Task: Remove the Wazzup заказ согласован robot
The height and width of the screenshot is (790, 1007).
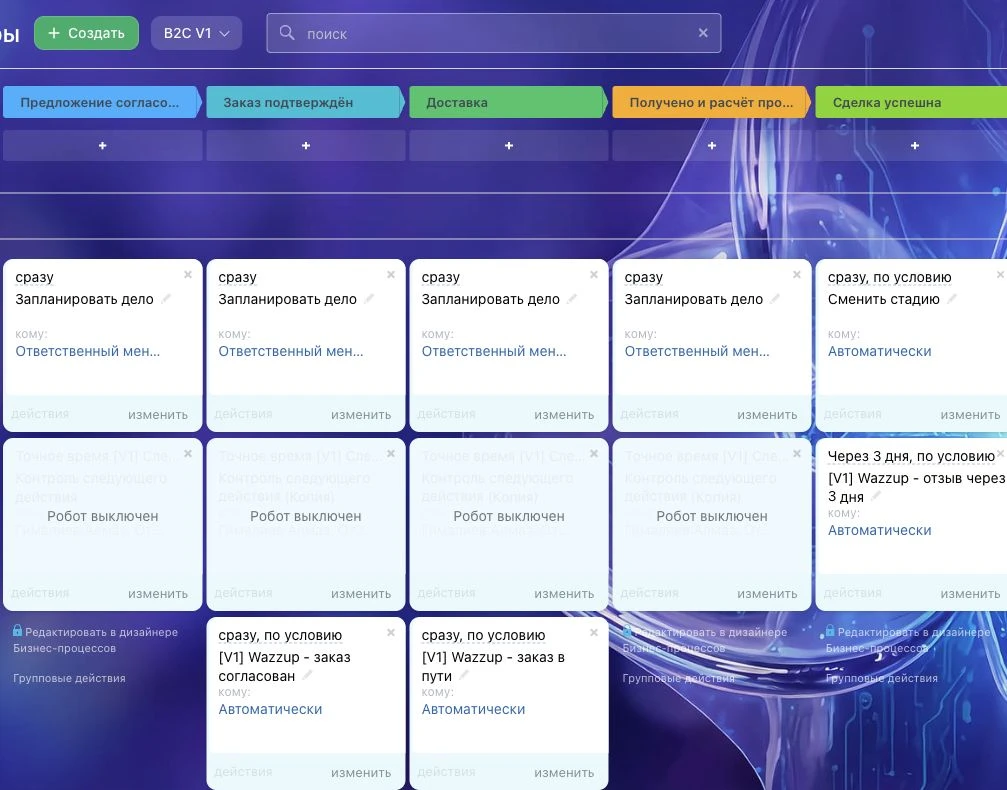Action: click(390, 633)
